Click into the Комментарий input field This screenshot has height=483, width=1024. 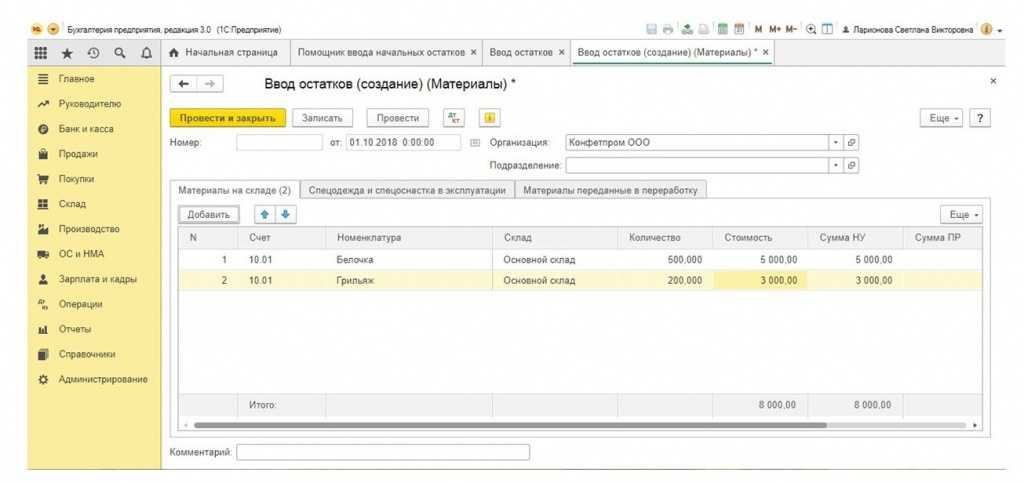click(383, 452)
